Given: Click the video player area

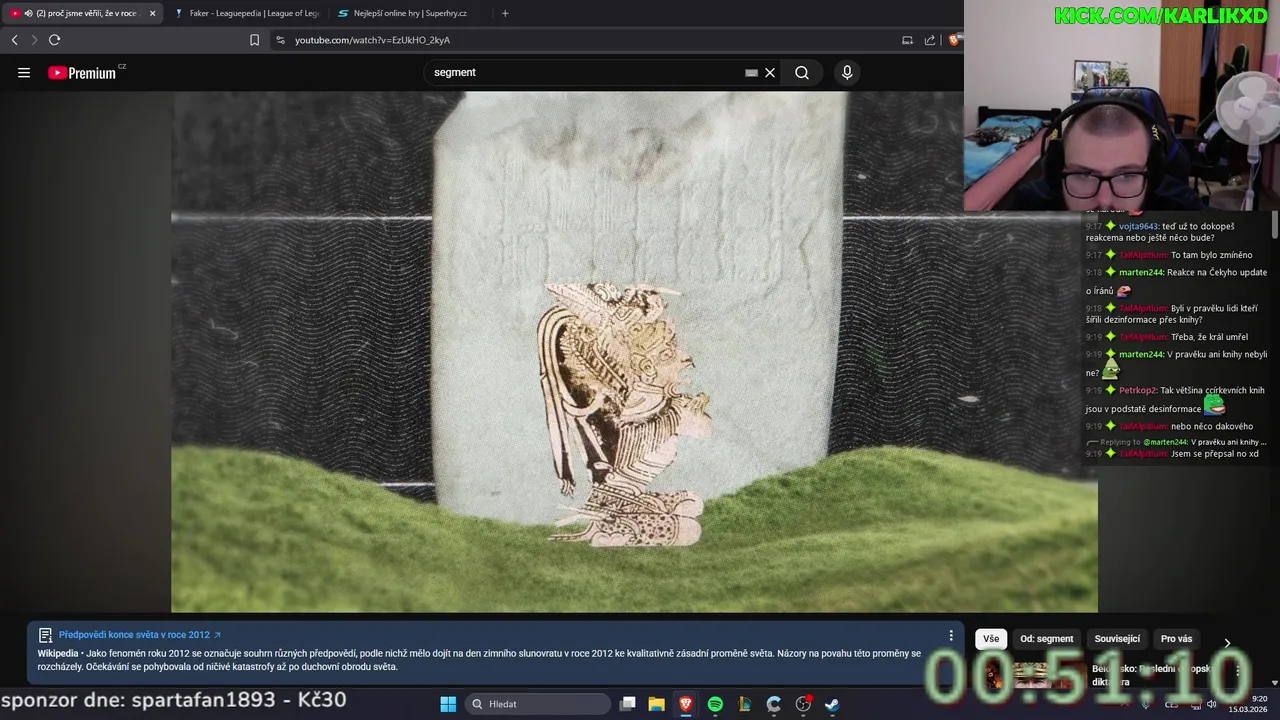Looking at the screenshot, I should [634, 352].
